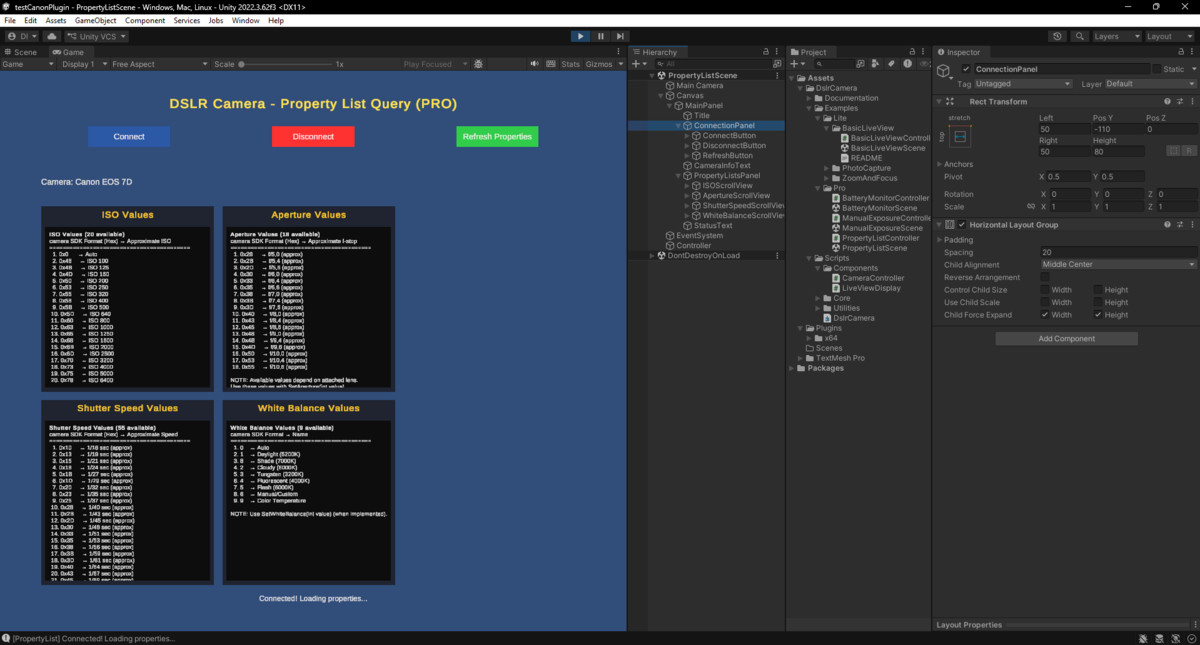1200x645 pixels.
Task: Click the global search magnifier icon
Action: 1080,36
